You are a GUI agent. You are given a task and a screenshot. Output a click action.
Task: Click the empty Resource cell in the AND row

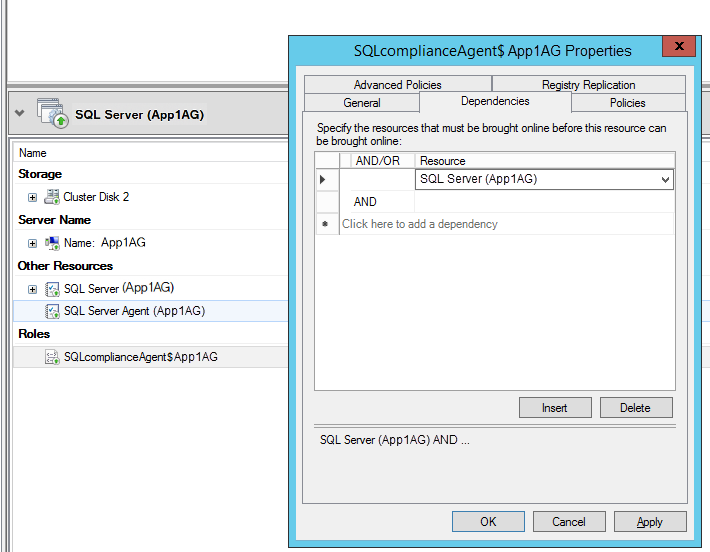pyautogui.click(x=544, y=202)
